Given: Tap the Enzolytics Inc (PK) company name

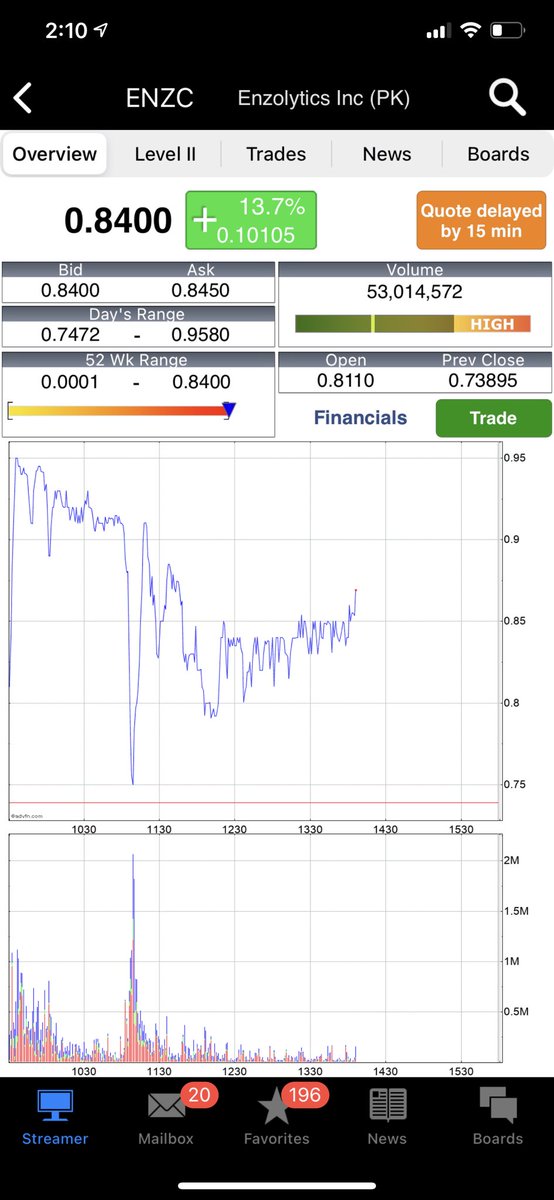Looking at the screenshot, I should [324, 98].
